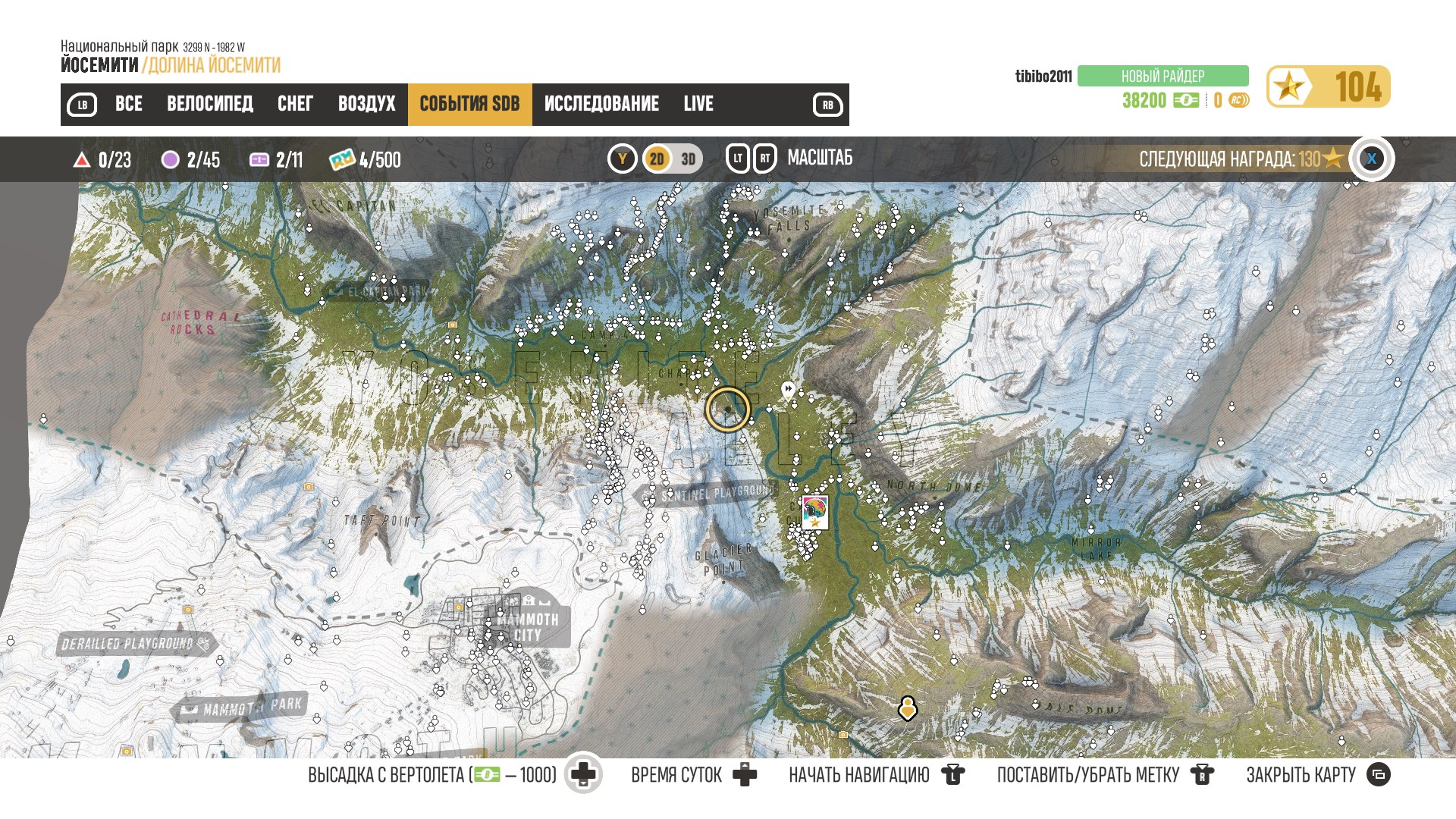Viewport: 1456px width, 819px height.
Task: Click the view button close-map icon
Action: tap(1379, 774)
